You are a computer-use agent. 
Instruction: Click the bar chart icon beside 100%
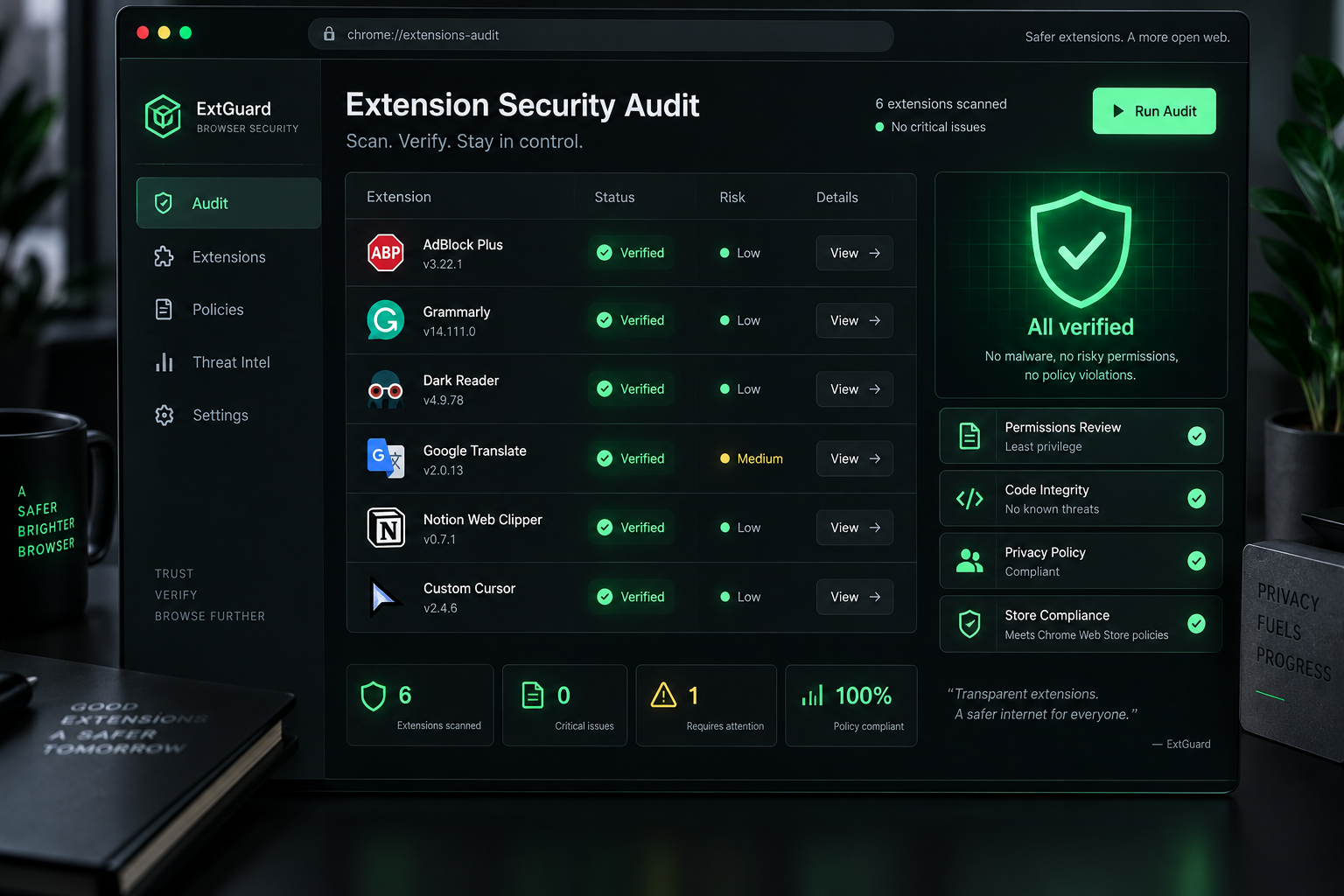pyautogui.click(x=813, y=695)
